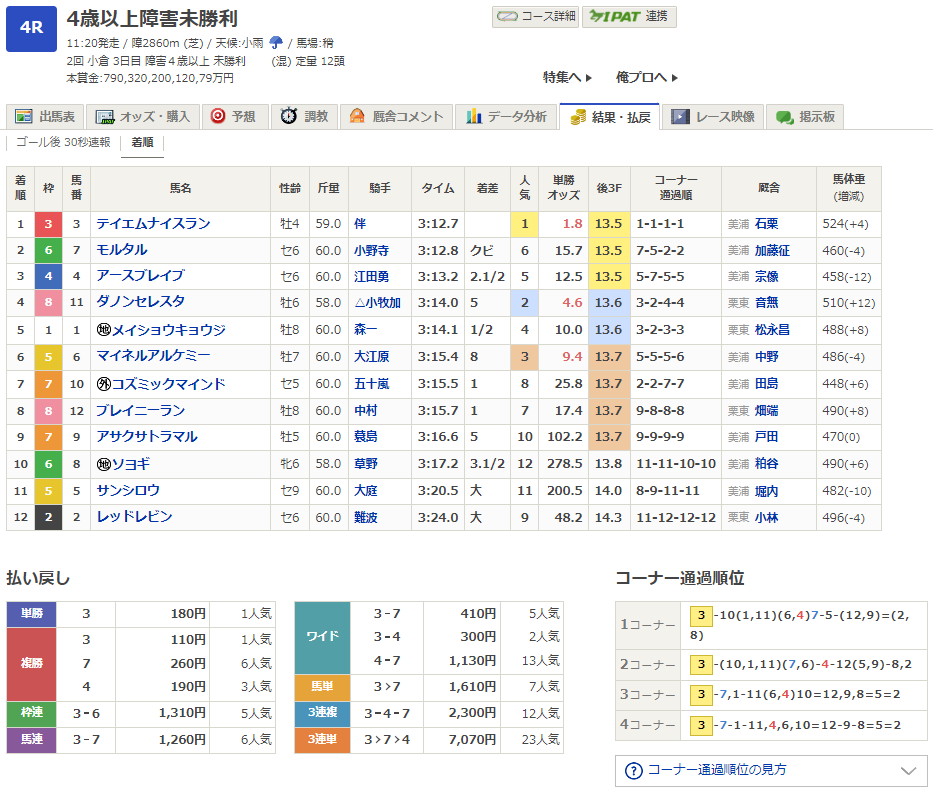Open horse テイエムナイスラン link

click(x=154, y=224)
